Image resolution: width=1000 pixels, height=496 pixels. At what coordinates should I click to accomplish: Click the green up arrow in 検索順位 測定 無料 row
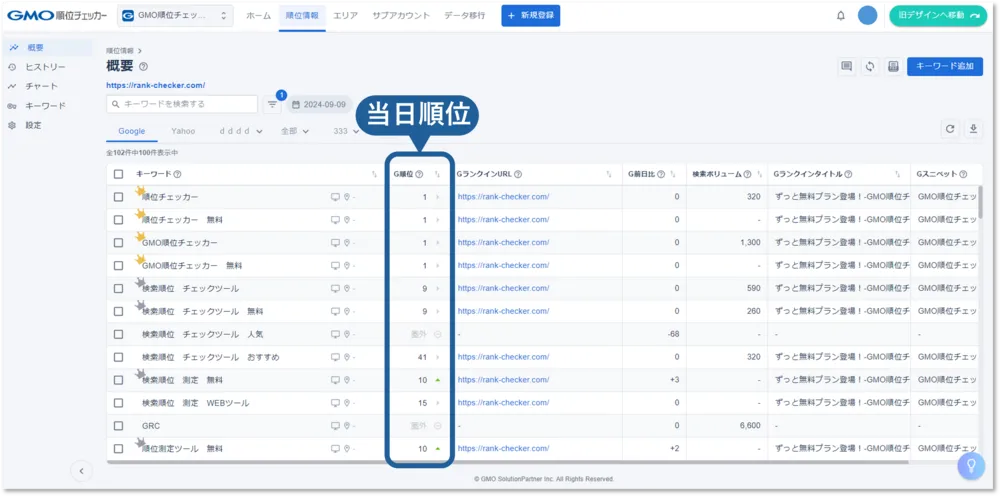[x=438, y=380]
